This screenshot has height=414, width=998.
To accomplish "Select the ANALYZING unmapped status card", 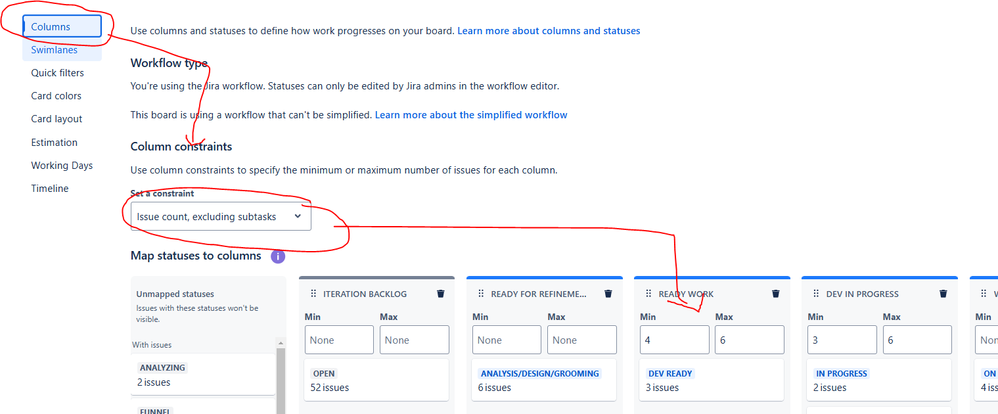I will click(203, 375).
